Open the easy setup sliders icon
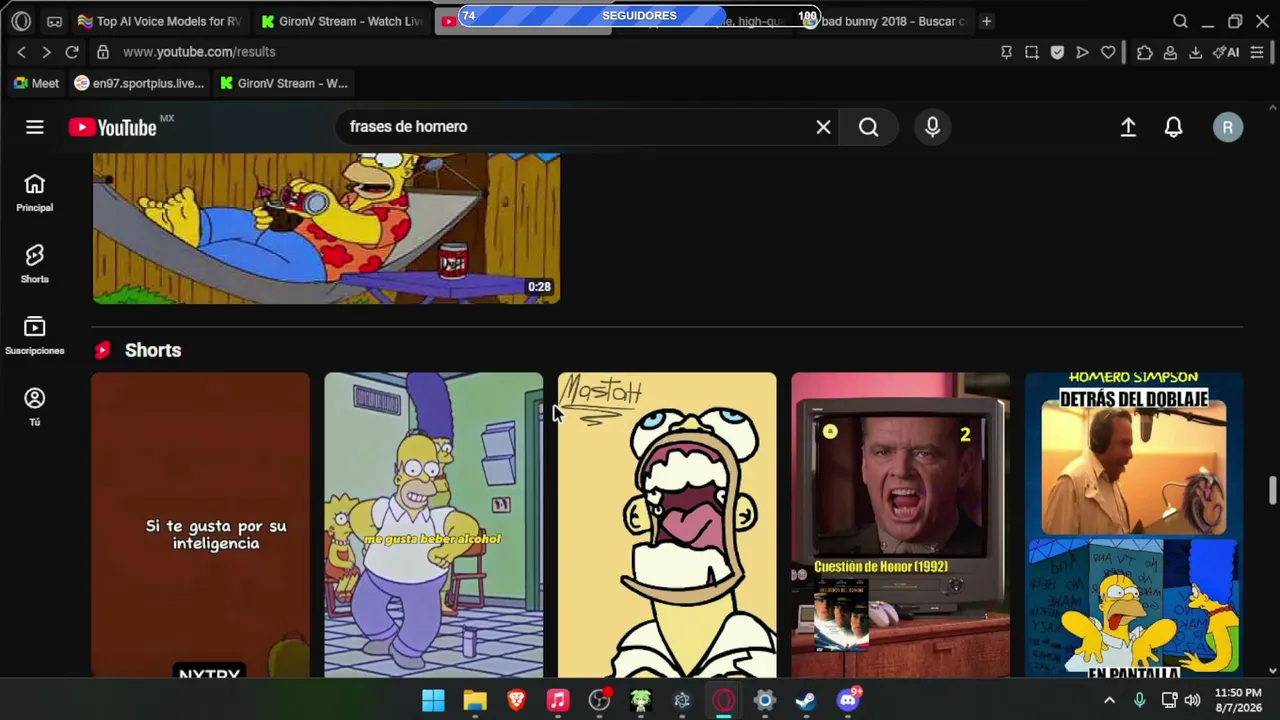Viewport: 1280px width, 720px height. point(1257,52)
